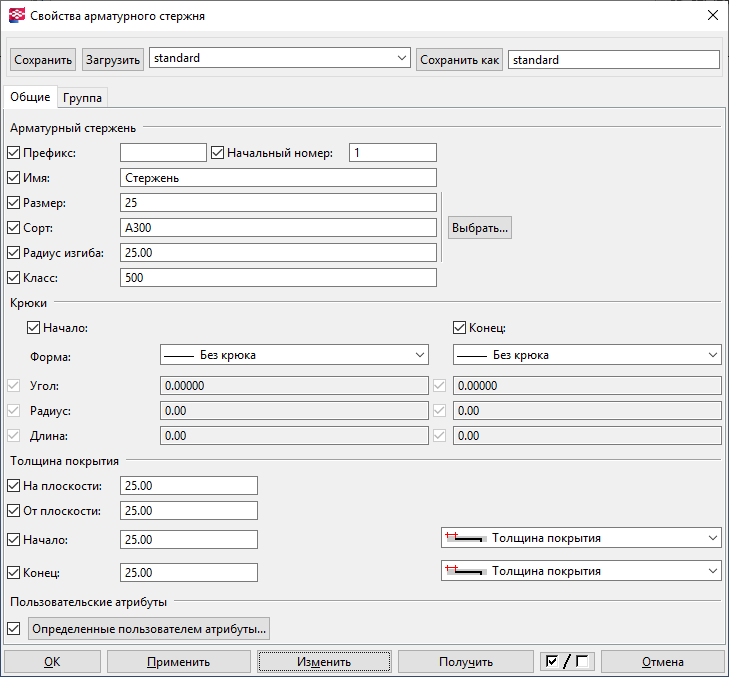Toggle the Конец hook checkbox
This screenshot has width=729, height=677.
pos(460,327)
